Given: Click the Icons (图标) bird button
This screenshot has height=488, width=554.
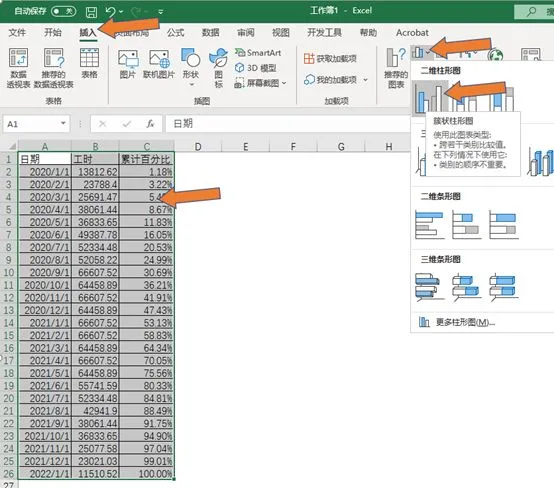Looking at the screenshot, I should [x=219, y=68].
